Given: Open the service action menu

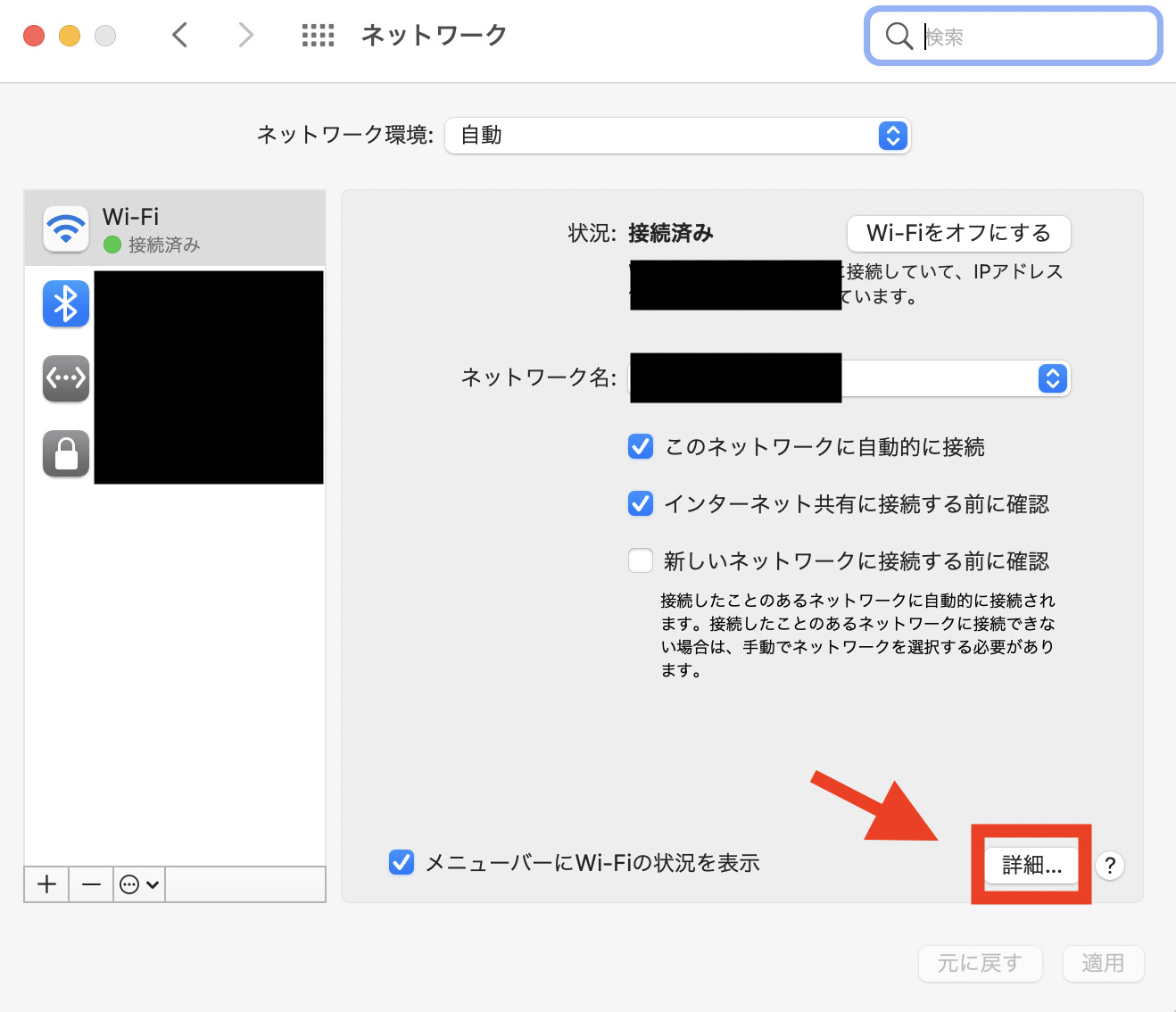Looking at the screenshot, I should pyautogui.click(x=139, y=884).
